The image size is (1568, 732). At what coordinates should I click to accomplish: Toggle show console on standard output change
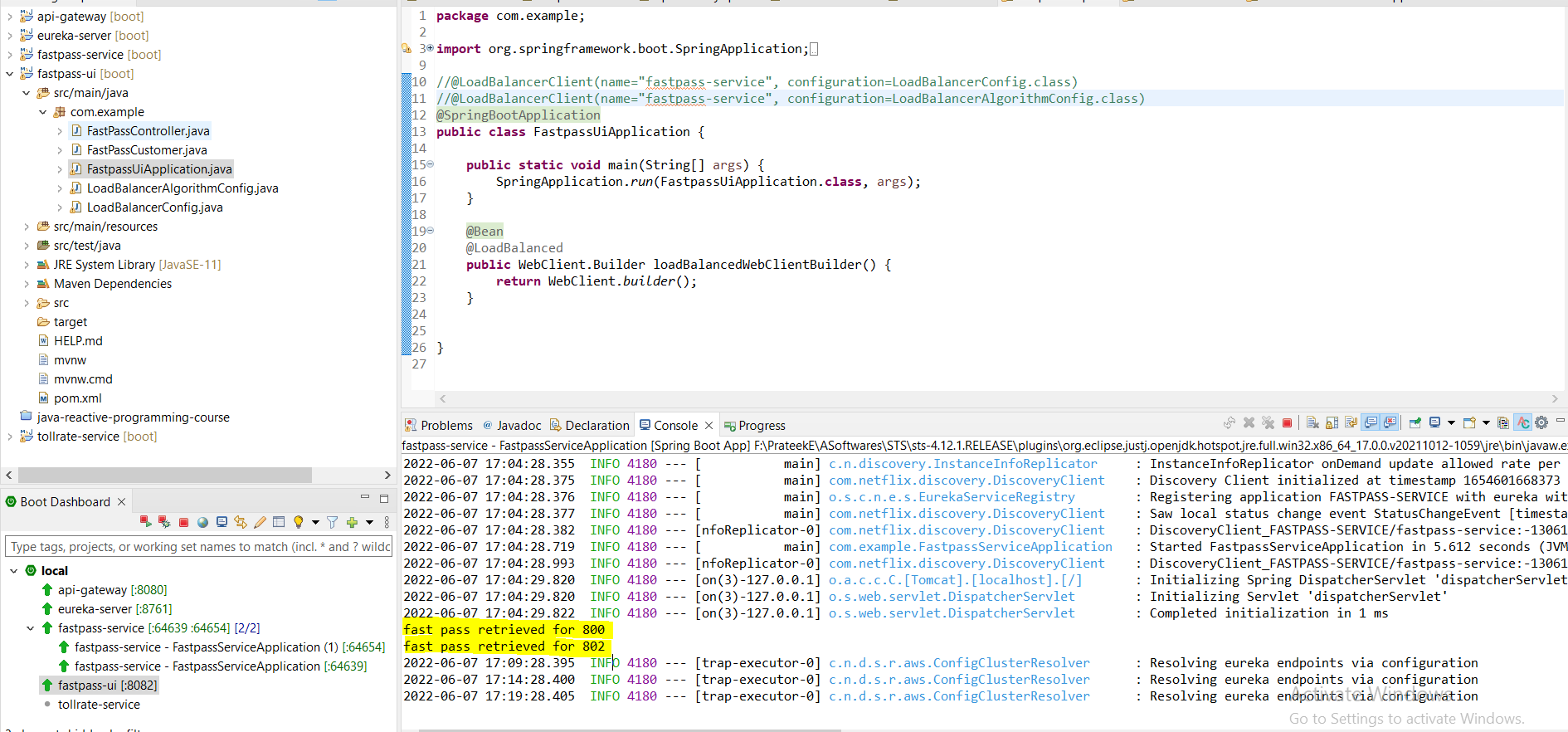tap(1371, 422)
